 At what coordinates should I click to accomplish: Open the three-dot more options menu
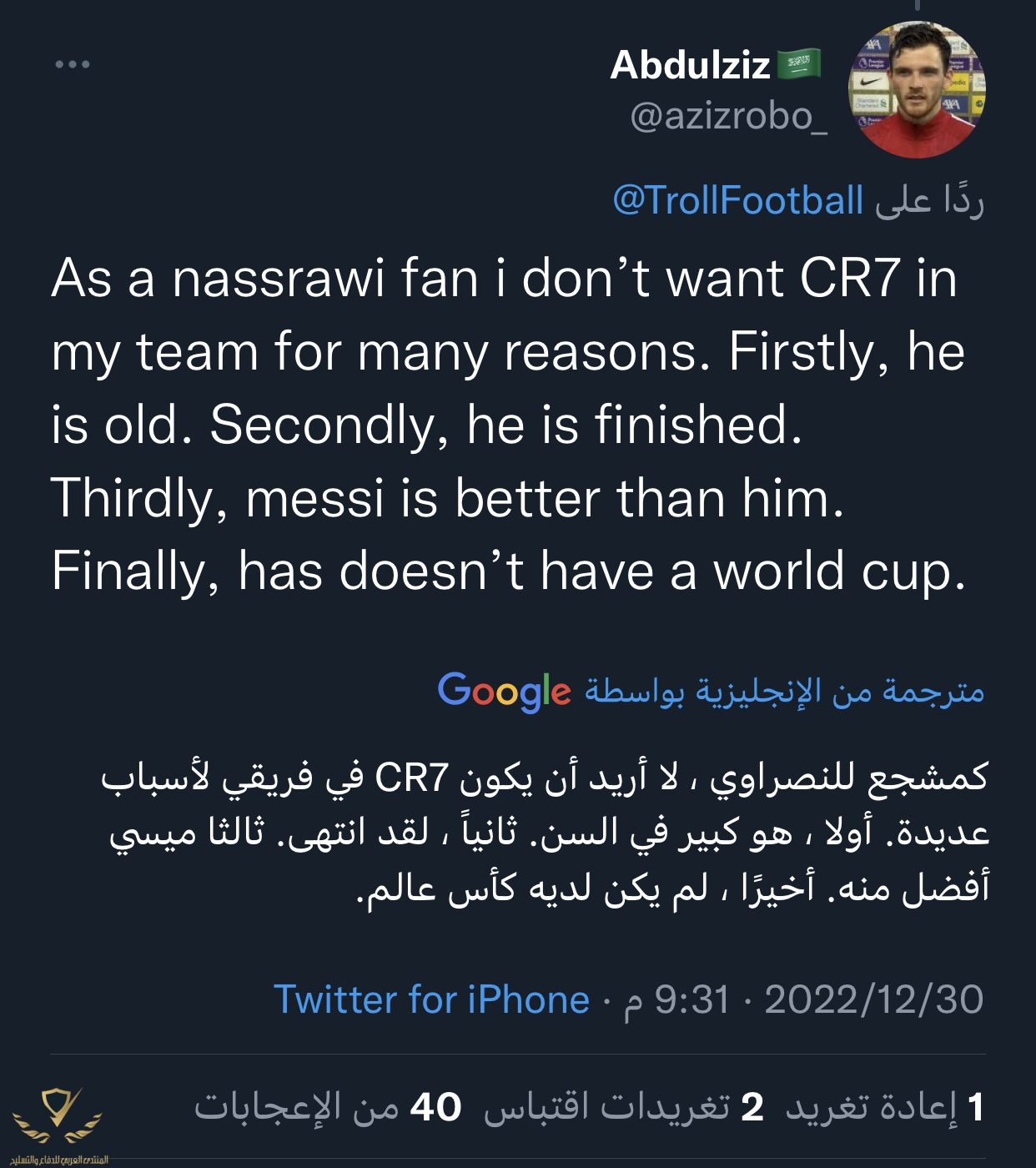click(x=73, y=64)
